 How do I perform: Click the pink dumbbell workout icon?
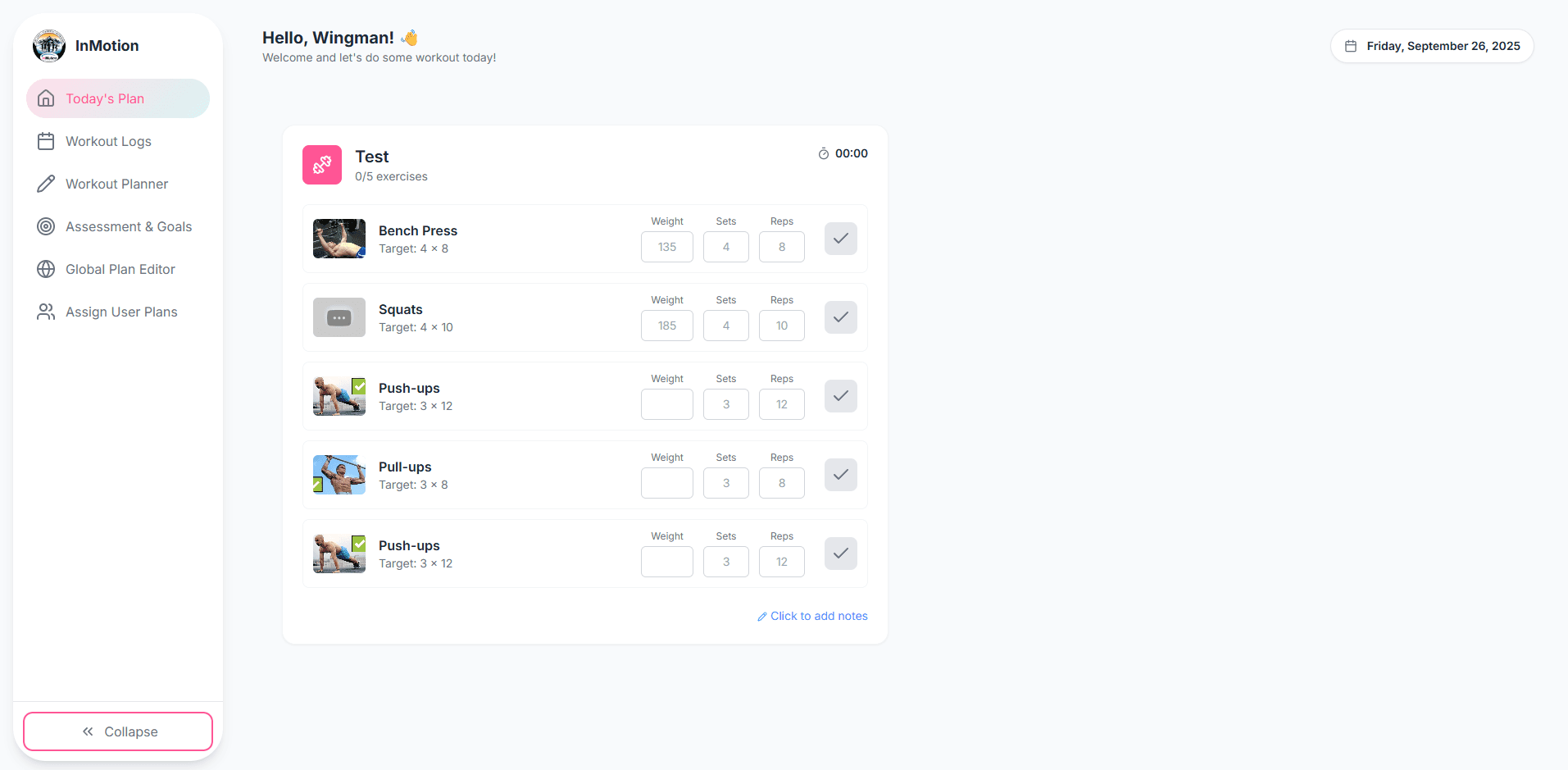click(x=321, y=165)
